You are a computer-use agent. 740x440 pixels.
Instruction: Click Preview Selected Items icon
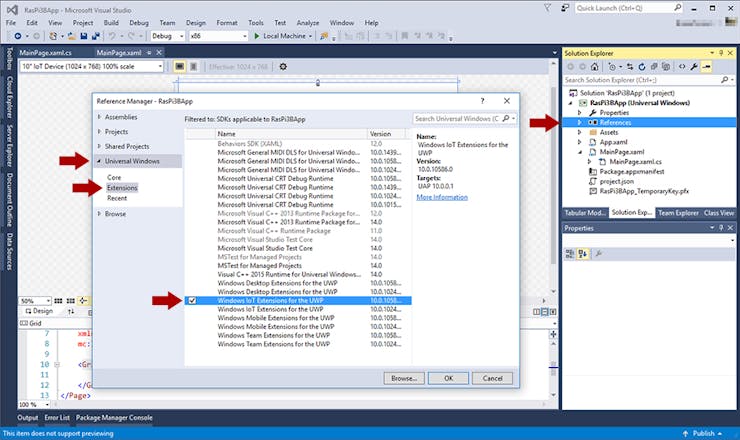point(706,67)
